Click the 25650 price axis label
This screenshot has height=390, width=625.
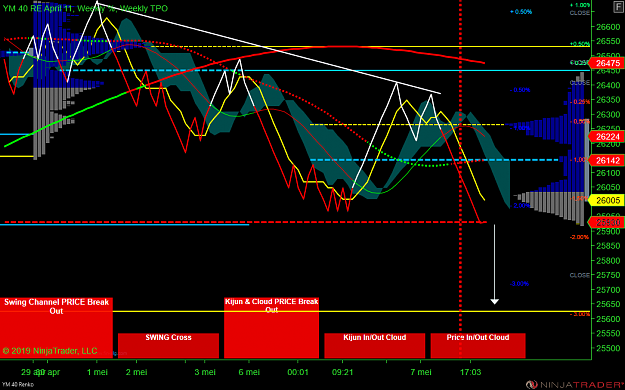point(608,304)
